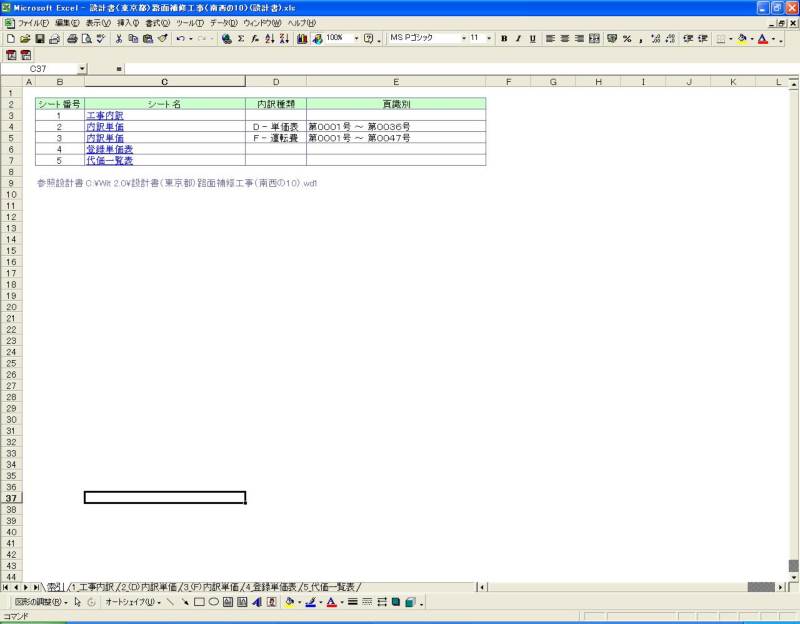This screenshot has width=800, height=624.
Task: Follow 登録単価表 hyperlink
Action: point(109,149)
